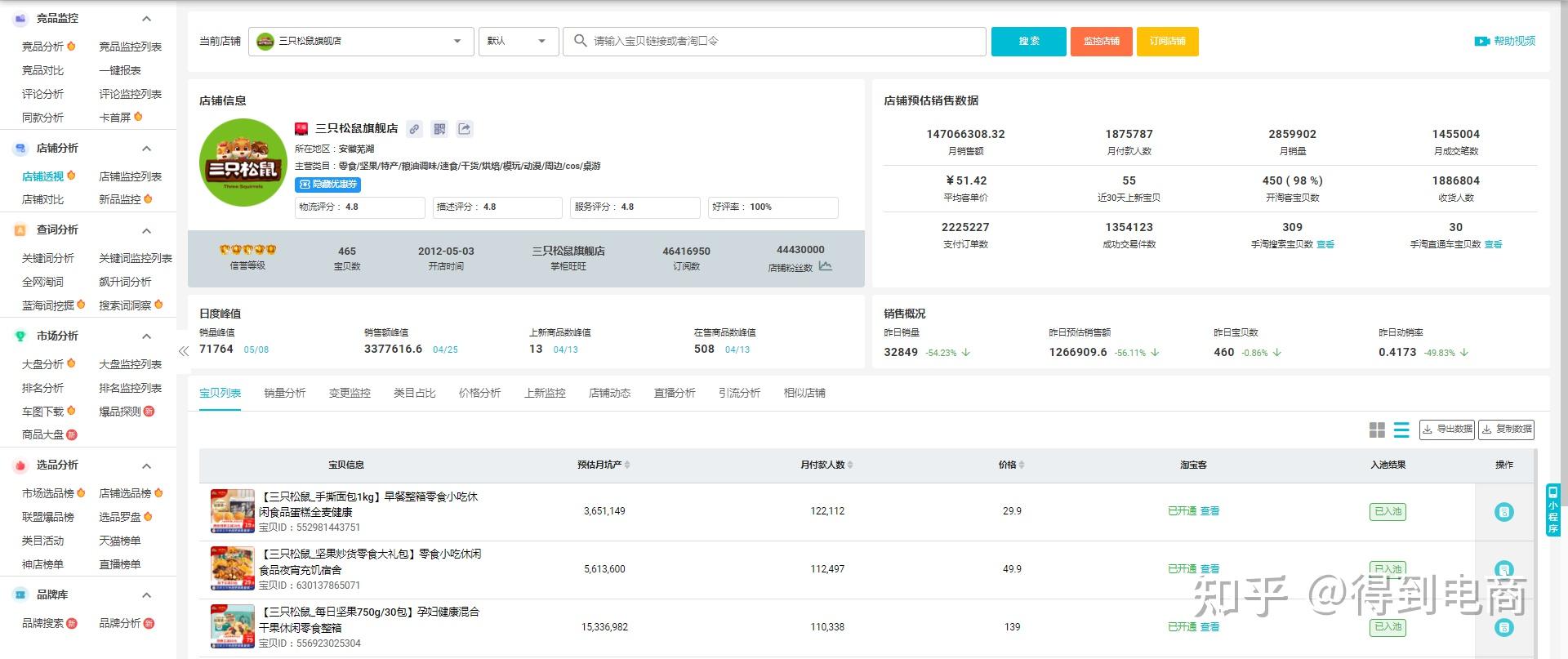The image size is (1568, 659).
Task: Switch to grid view layout
Action: (x=1377, y=430)
